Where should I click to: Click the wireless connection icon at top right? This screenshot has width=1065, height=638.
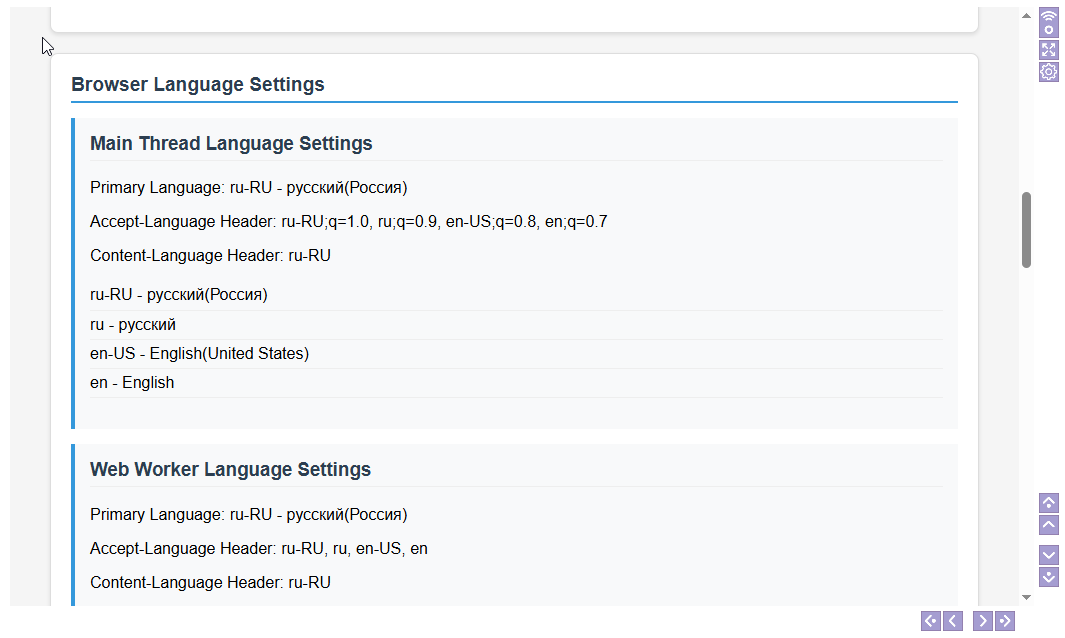tap(1049, 22)
